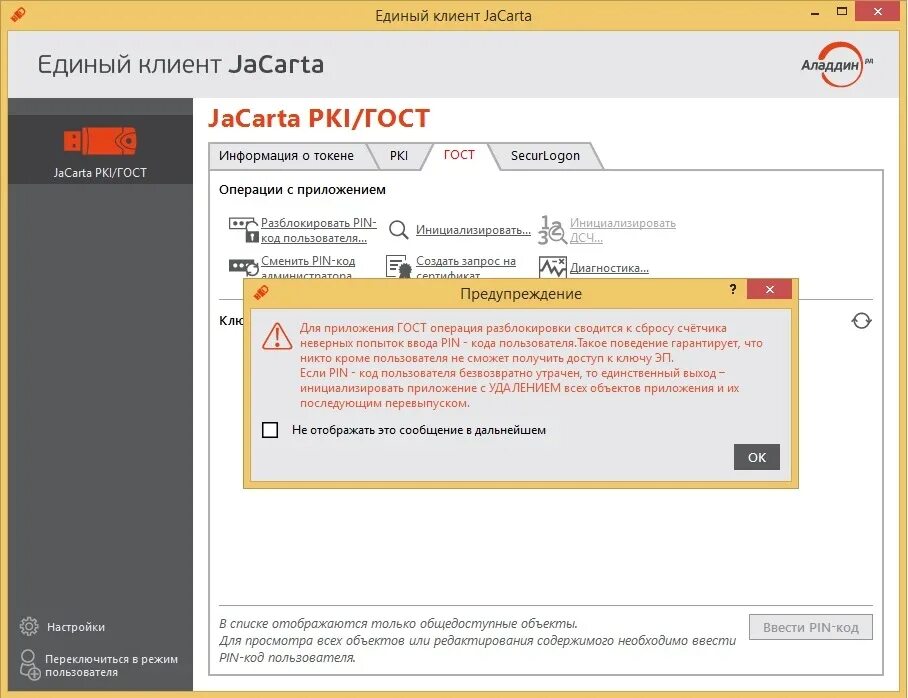Screen dimensions: 908x698
Task: Click the Инициализировать ДСЧ numbers icon
Action: pos(552,230)
